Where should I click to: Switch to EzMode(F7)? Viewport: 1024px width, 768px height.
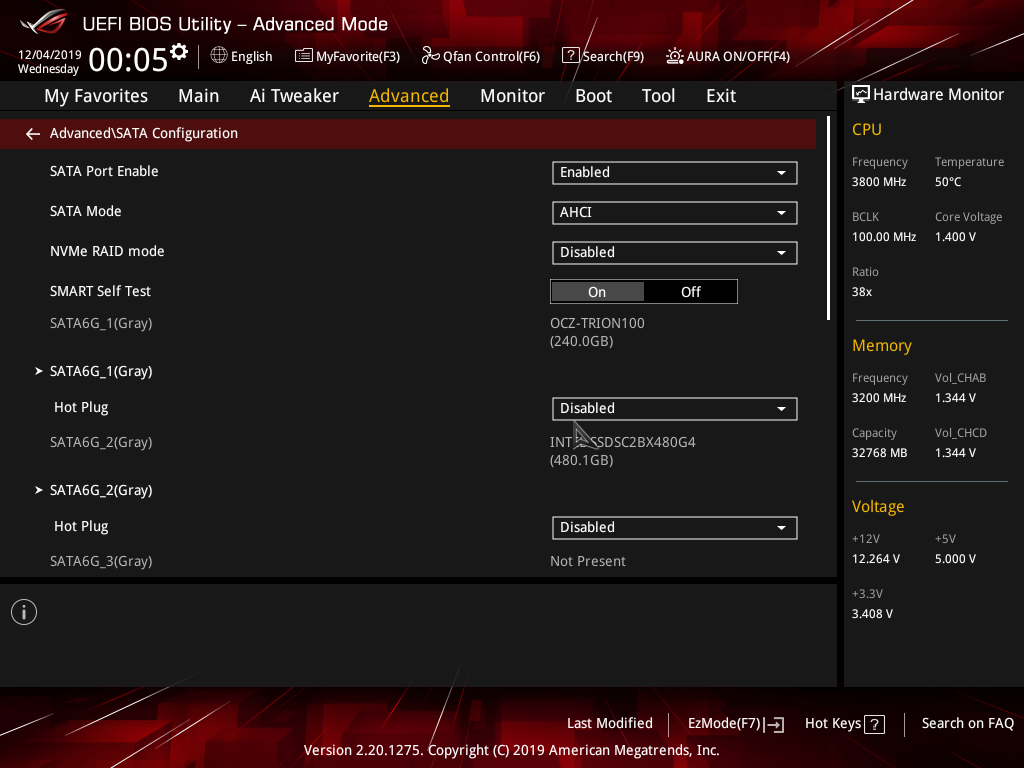click(735, 724)
